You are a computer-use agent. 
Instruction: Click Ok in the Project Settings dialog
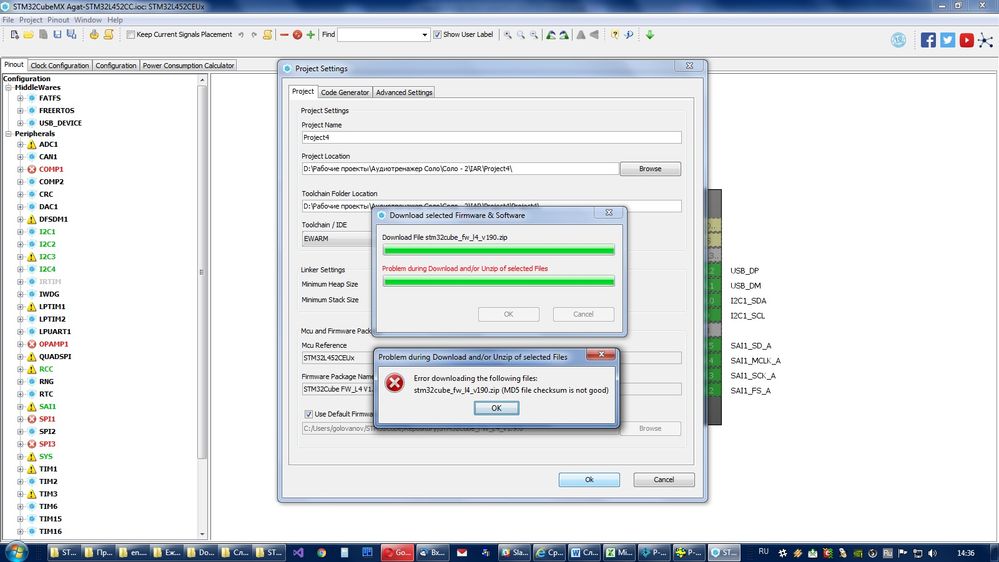coord(589,480)
